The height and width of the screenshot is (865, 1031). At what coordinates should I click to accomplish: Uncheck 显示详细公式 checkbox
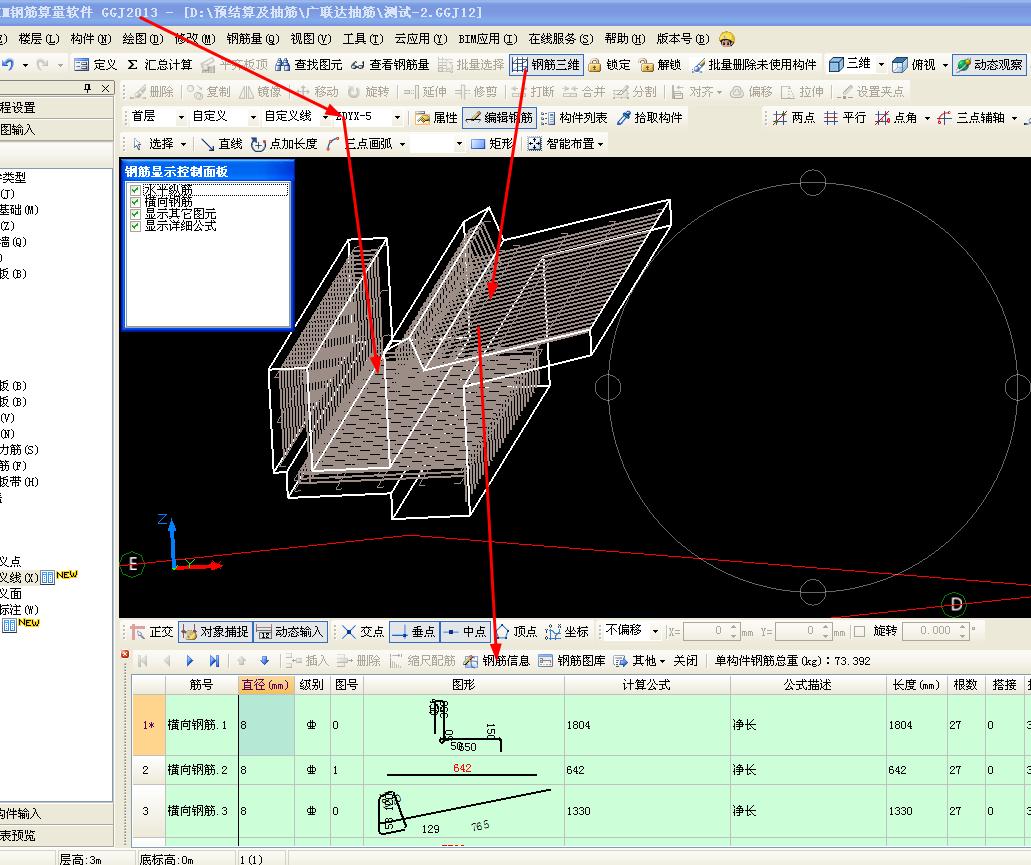click(x=135, y=225)
